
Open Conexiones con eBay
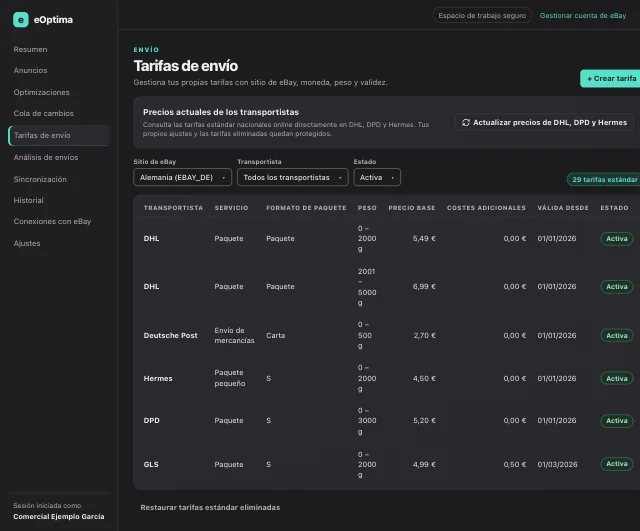(x=52, y=222)
